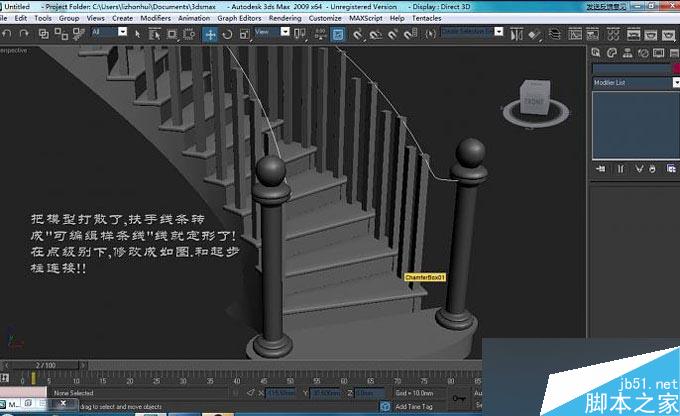Switch to the Hierarchy command panel tab
The image size is (680, 416).
[x=627, y=53]
